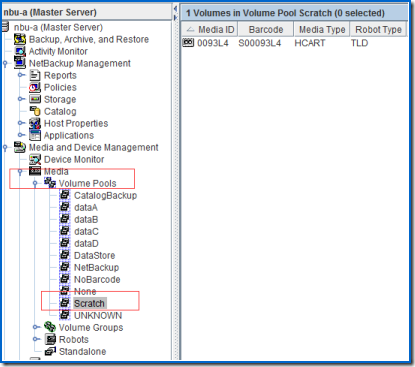Sort by the Media Type column header
Viewport: 415px width, 367px height.
[322, 29]
